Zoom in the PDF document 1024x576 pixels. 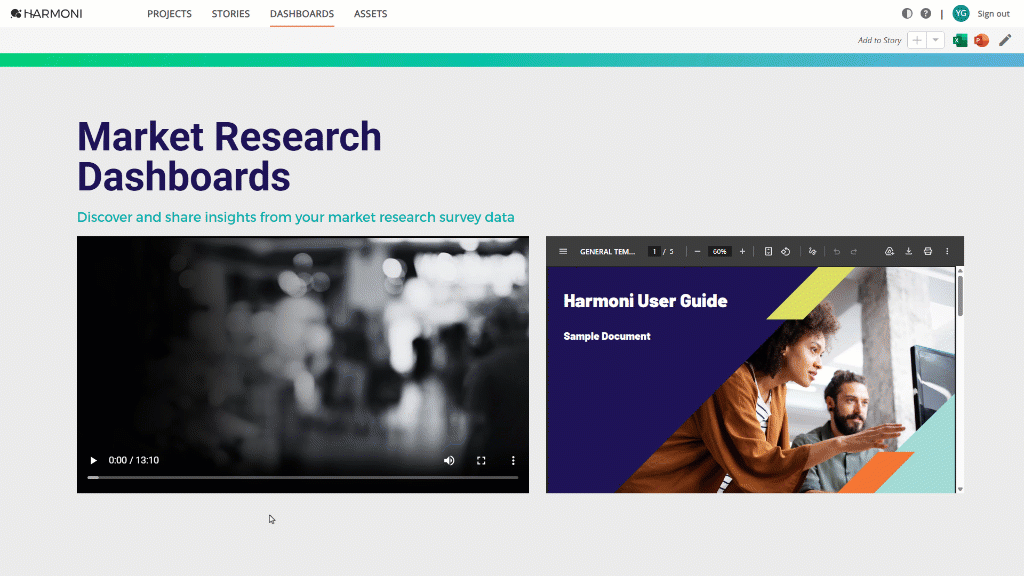tap(743, 251)
